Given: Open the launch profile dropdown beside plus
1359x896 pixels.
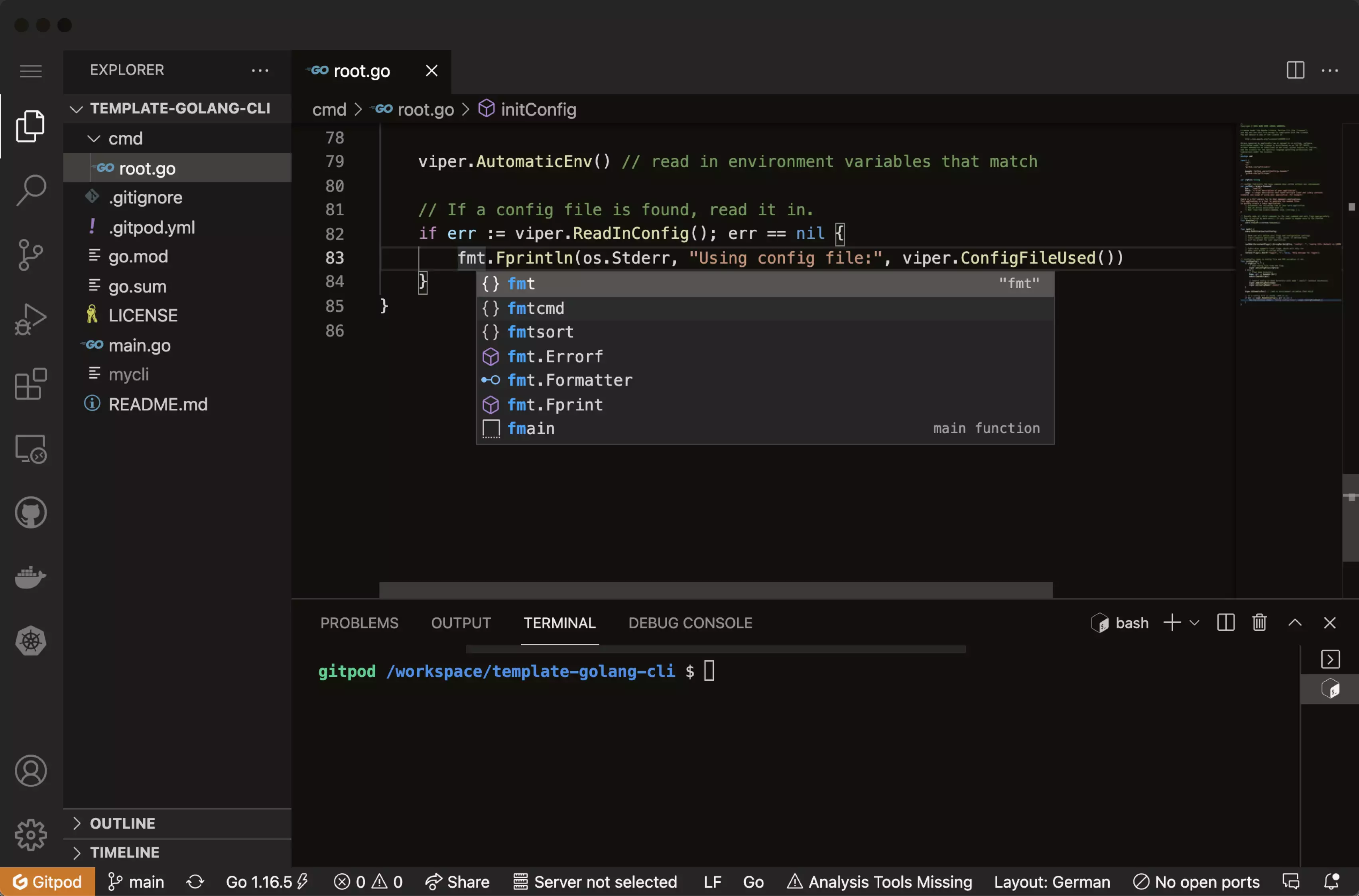Looking at the screenshot, I should pos(1194,623).
